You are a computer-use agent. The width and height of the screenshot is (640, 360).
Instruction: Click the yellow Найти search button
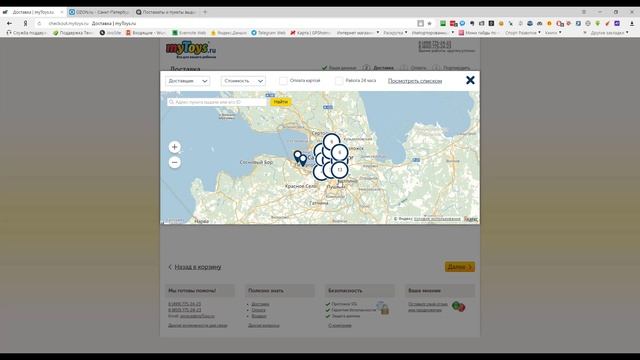point(281,102)
